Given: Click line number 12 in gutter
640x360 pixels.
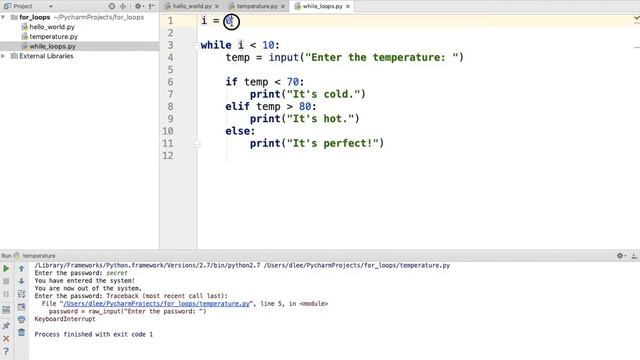Looking at the screenshot, I should [x=168, y=156].
